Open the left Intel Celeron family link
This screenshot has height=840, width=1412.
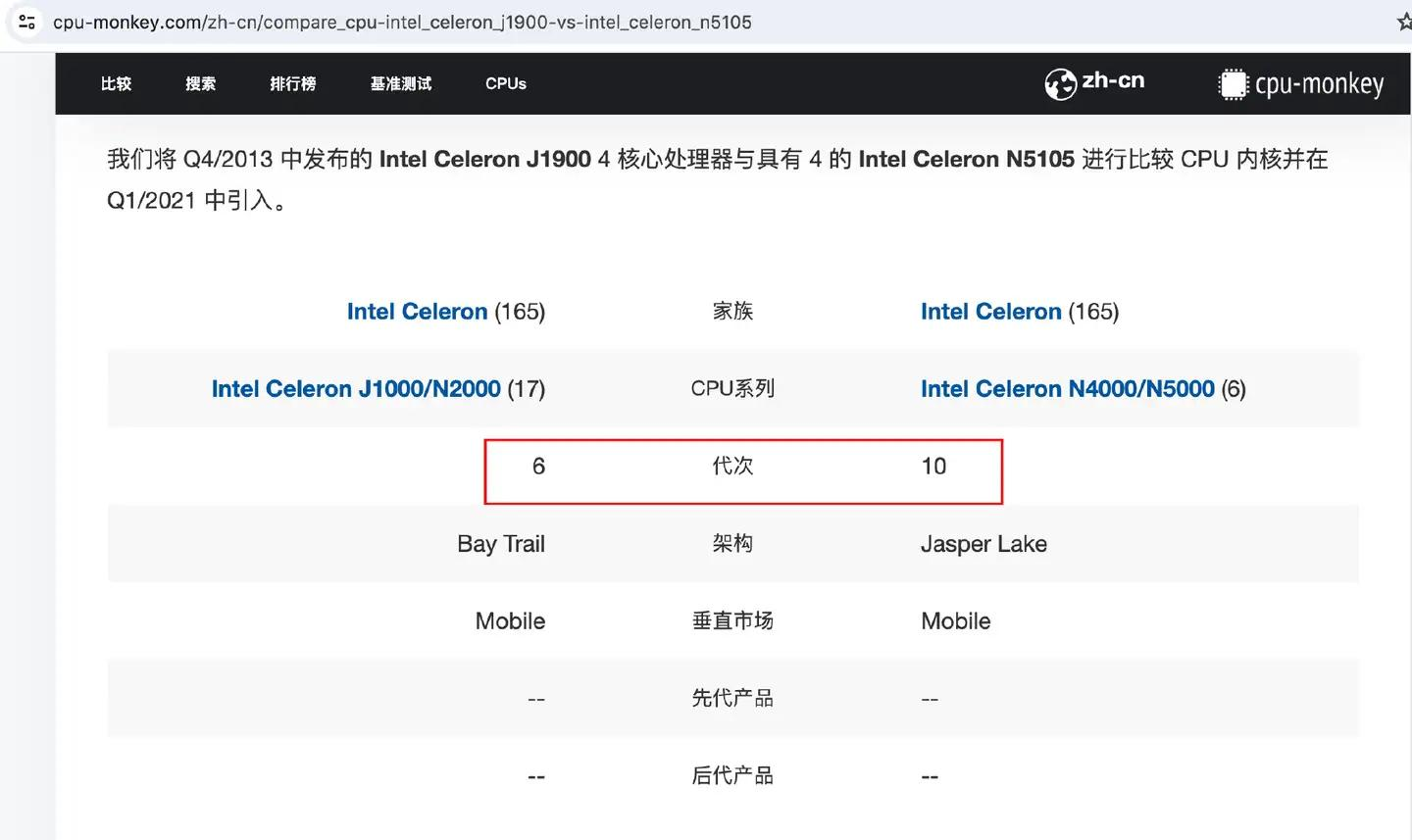click(417, 312)
